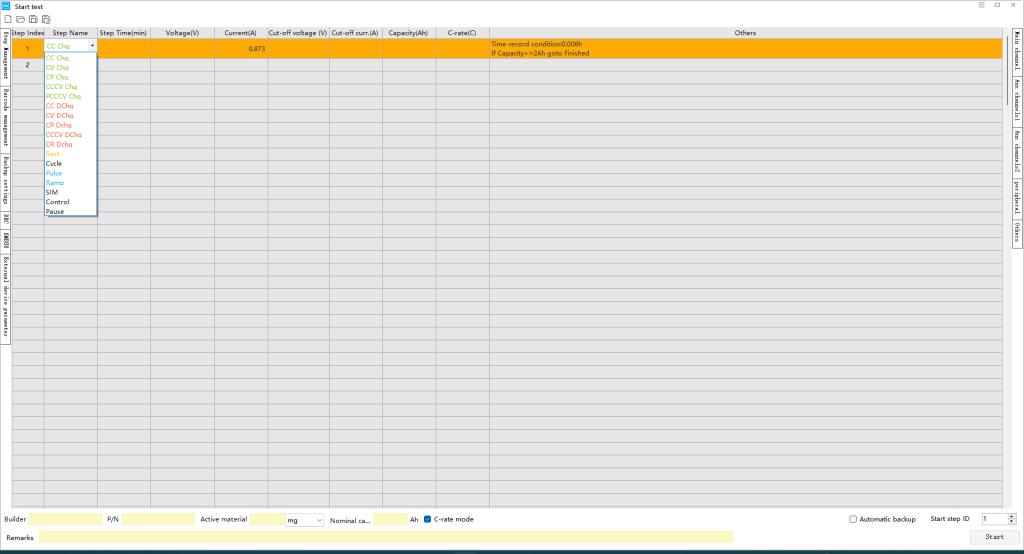Pick CC DChg from the dropdown list
This screenshot has width=1024, height=554.
(60, 106)
